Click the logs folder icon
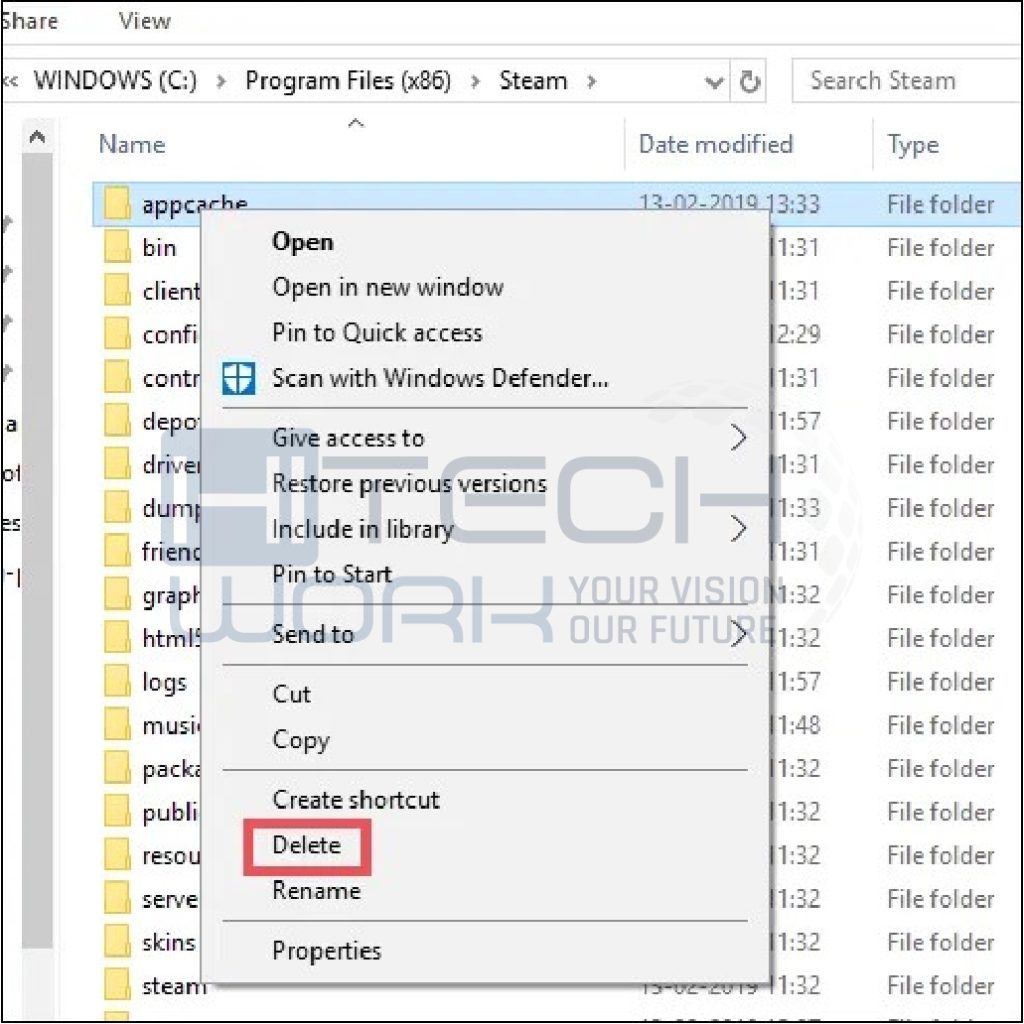The image size is (1024, 1024). [118, 681]
